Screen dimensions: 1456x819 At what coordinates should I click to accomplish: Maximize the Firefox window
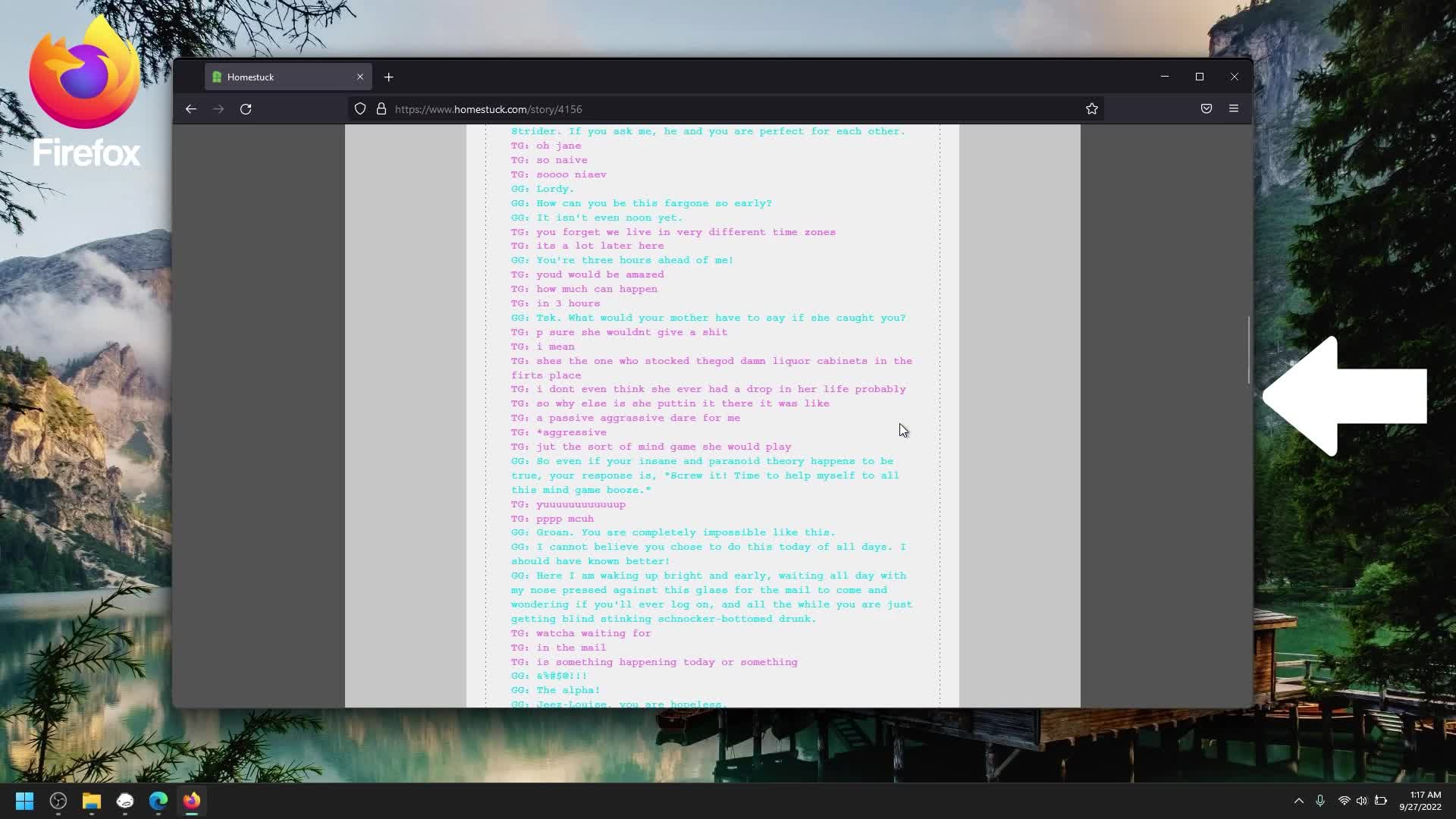pos(1200,77)
